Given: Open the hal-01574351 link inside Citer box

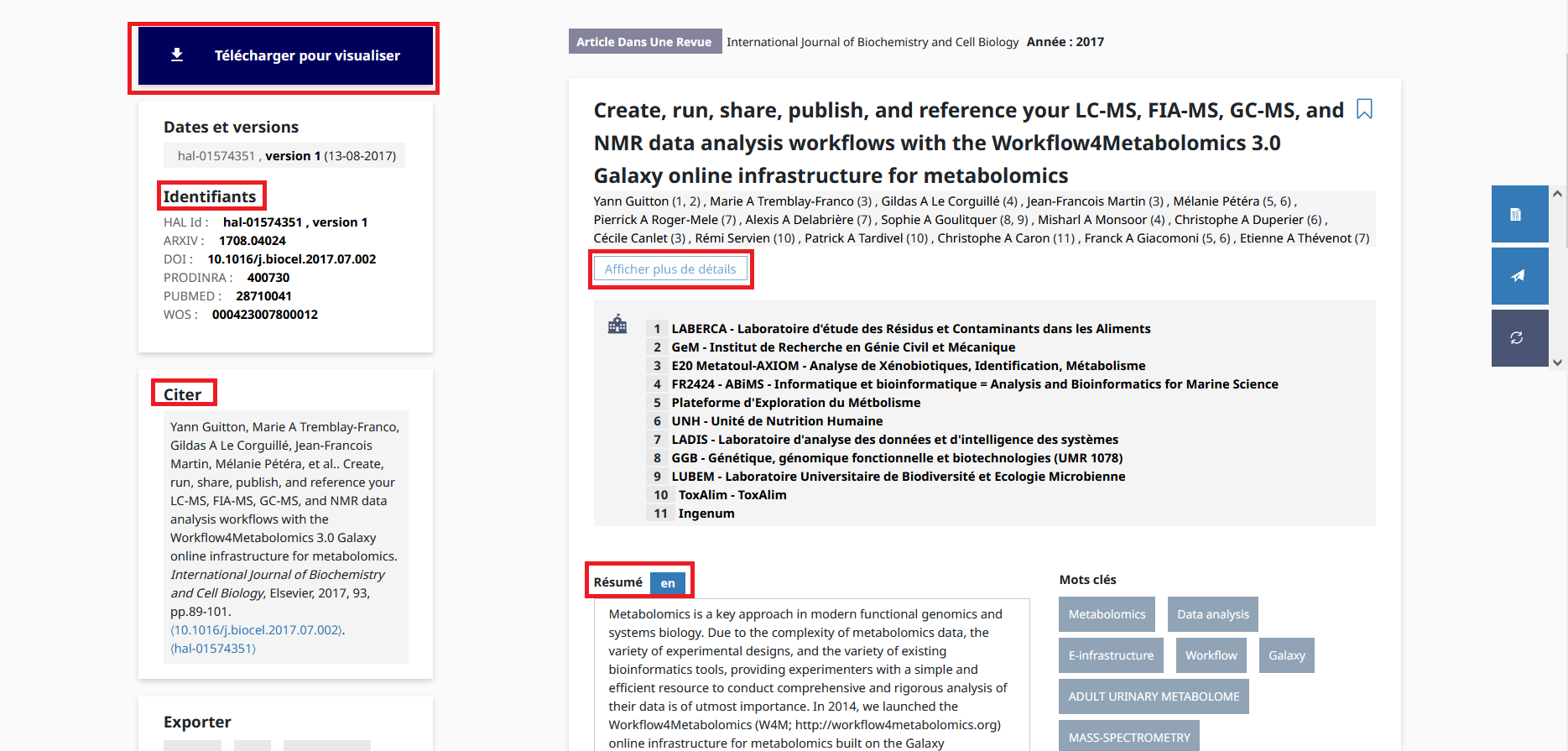Looking at the screenshot, I should [213, 649].
